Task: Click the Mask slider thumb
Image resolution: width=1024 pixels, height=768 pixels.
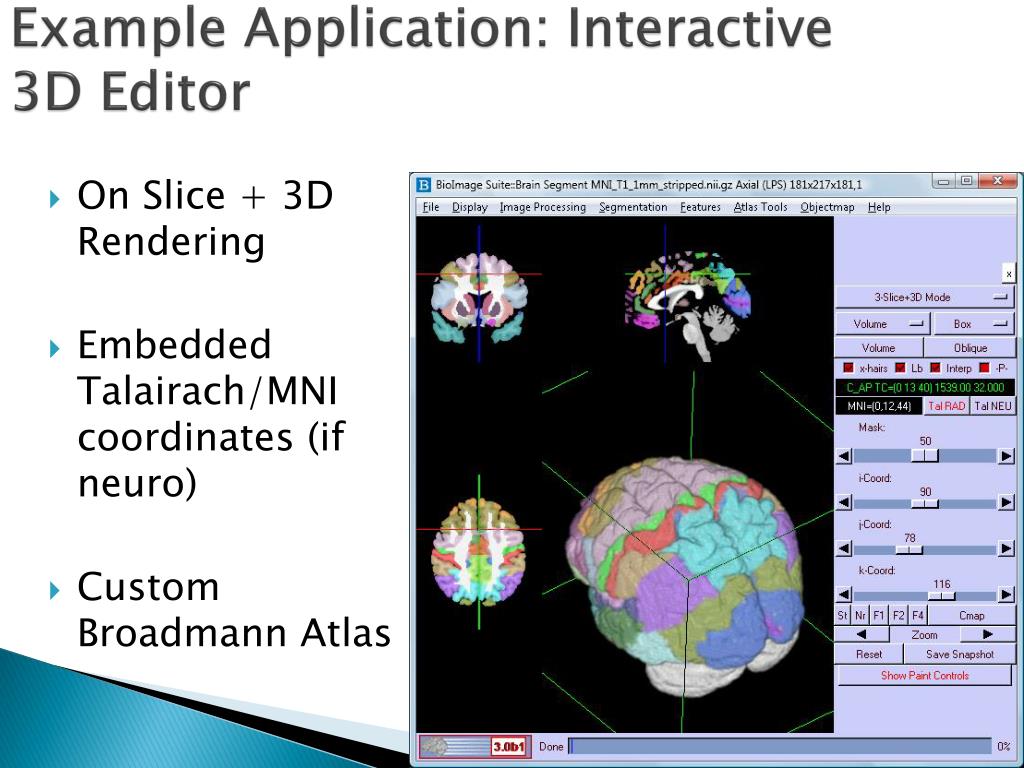Action: [925, 456]
